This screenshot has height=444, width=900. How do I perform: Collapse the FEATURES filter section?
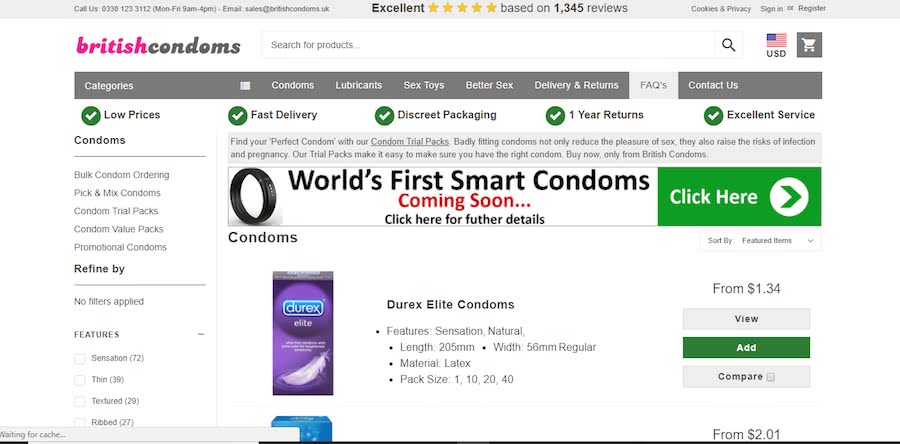(201, 334)
